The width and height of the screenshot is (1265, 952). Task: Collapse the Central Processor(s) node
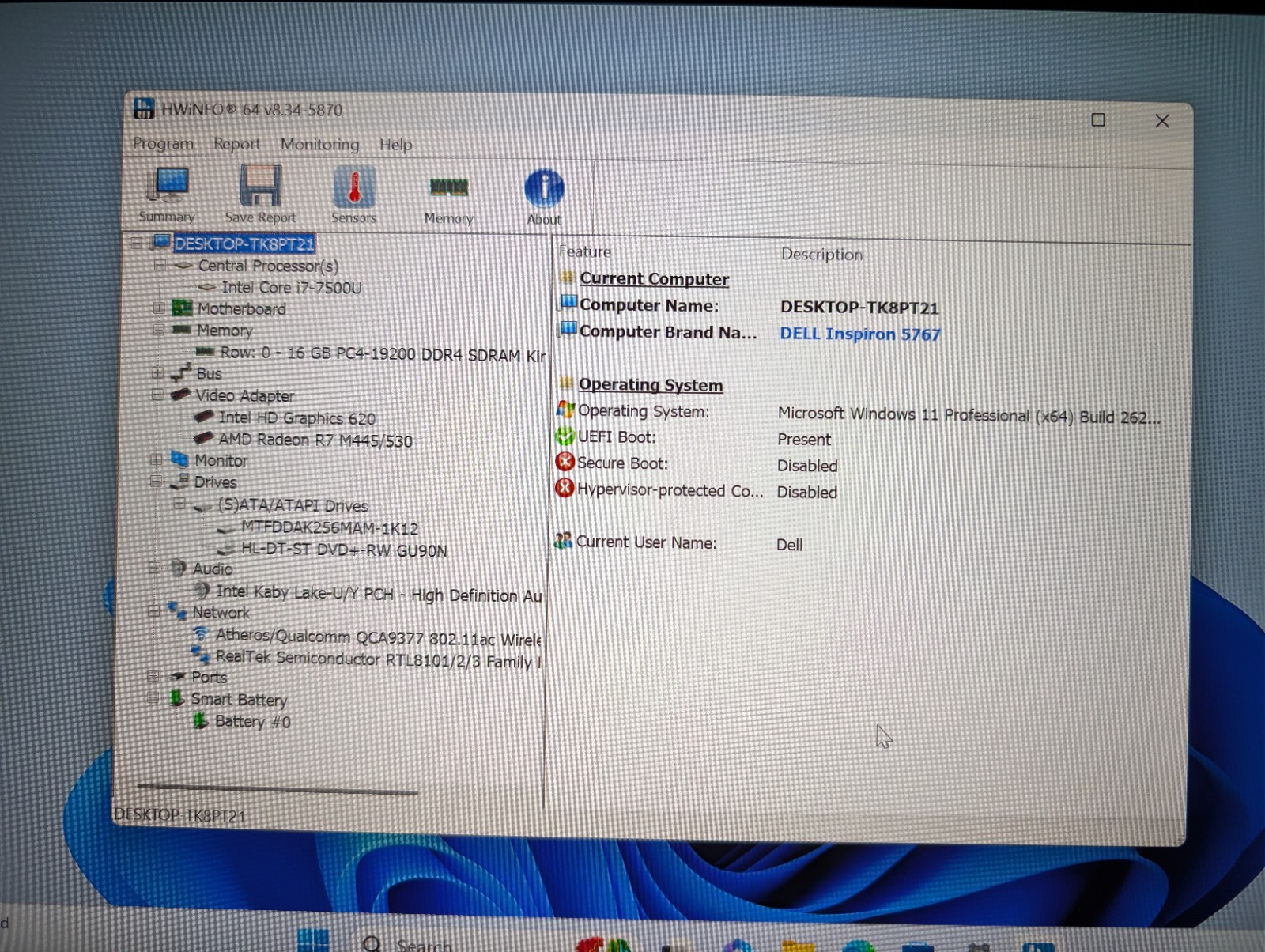[159, 265]
